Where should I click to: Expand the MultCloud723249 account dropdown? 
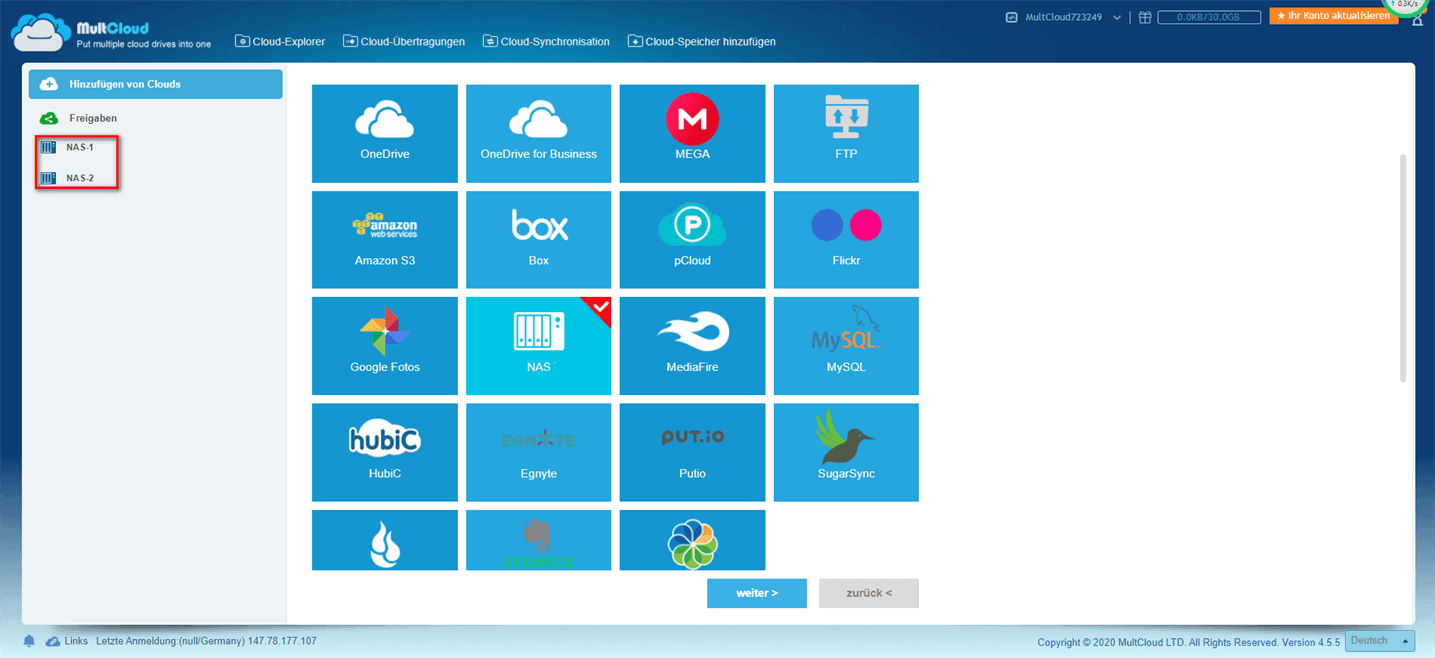[x=1064, y=17]
